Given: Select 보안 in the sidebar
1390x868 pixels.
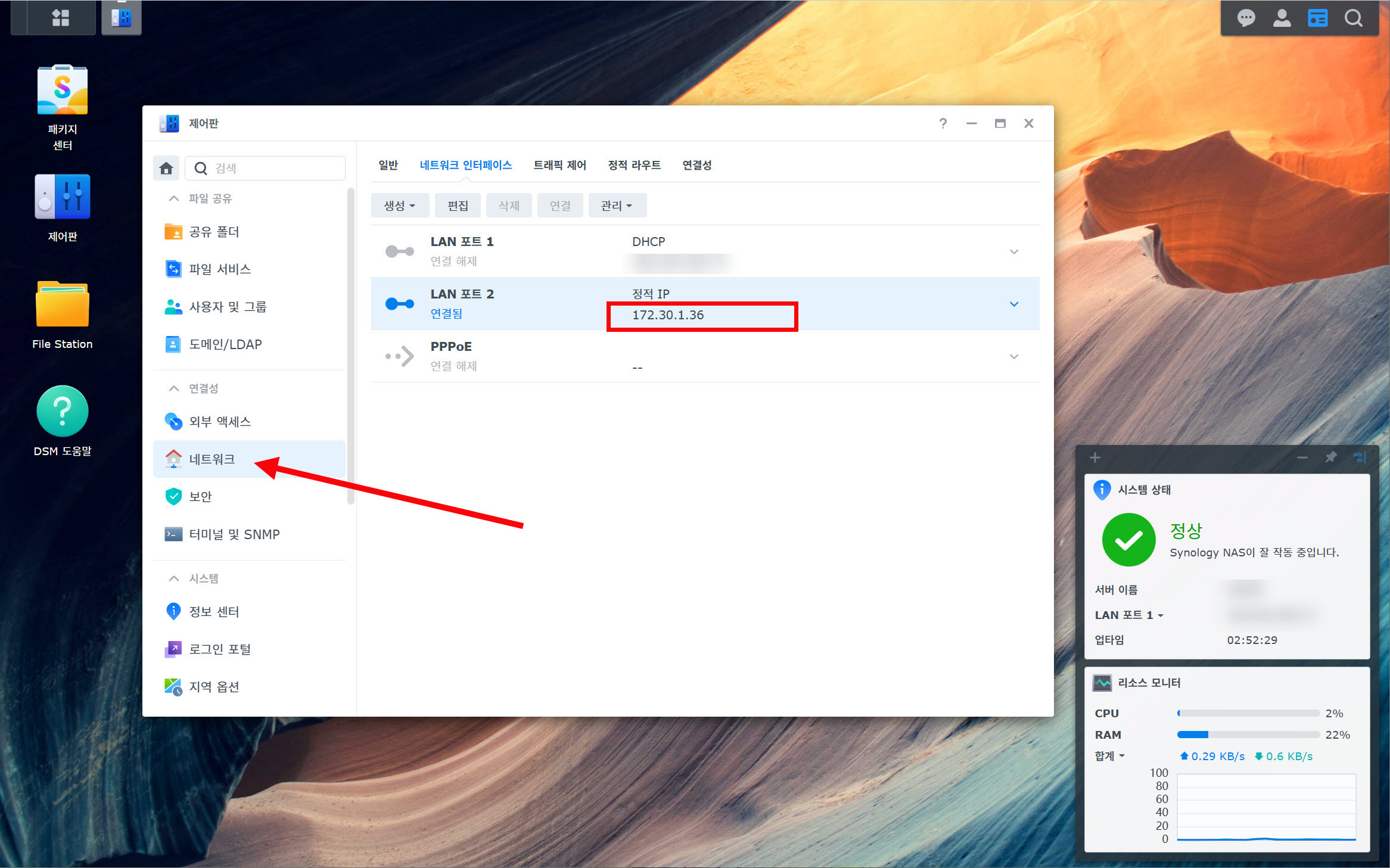Looking at the screenshot, I should (200, 496).
